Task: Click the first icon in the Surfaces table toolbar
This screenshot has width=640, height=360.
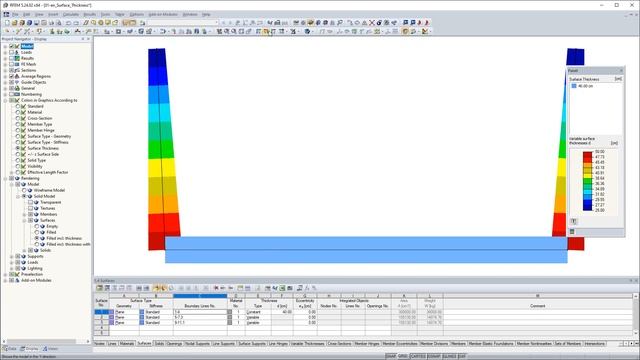Action: pyautogui.click(x=99, y=288)
